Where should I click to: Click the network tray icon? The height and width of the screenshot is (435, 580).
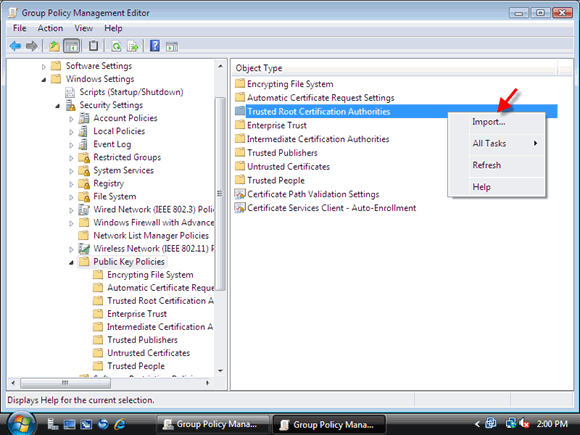click(x=511, y=423)
